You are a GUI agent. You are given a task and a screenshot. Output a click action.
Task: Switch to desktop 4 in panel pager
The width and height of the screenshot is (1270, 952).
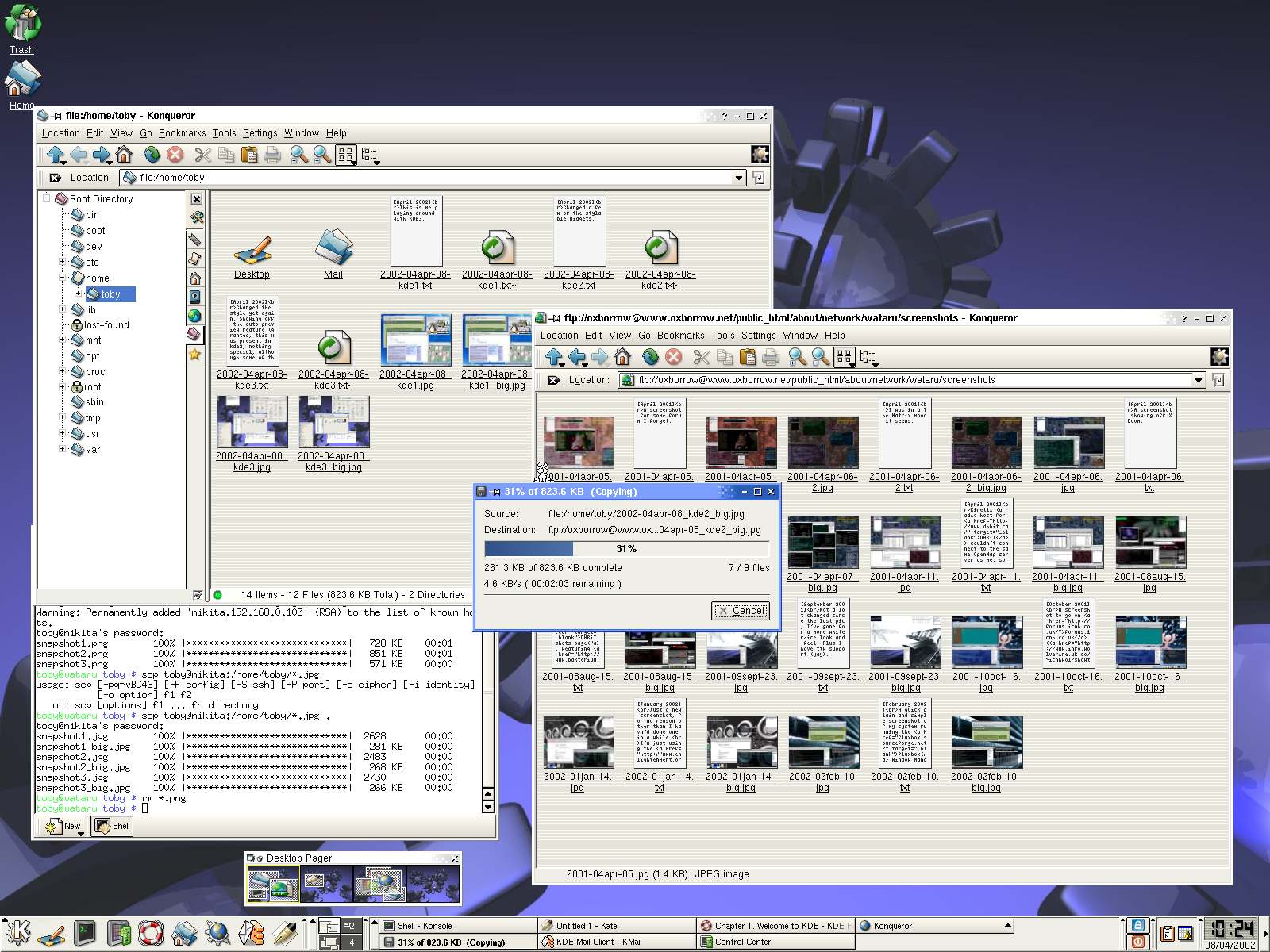352,942
